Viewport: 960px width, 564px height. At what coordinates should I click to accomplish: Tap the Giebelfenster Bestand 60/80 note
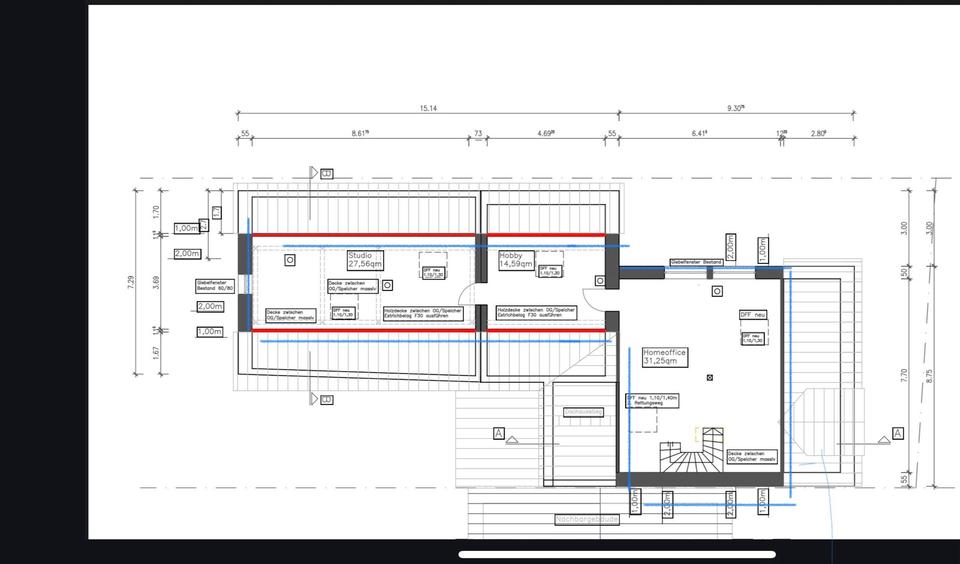coord(215,286)
